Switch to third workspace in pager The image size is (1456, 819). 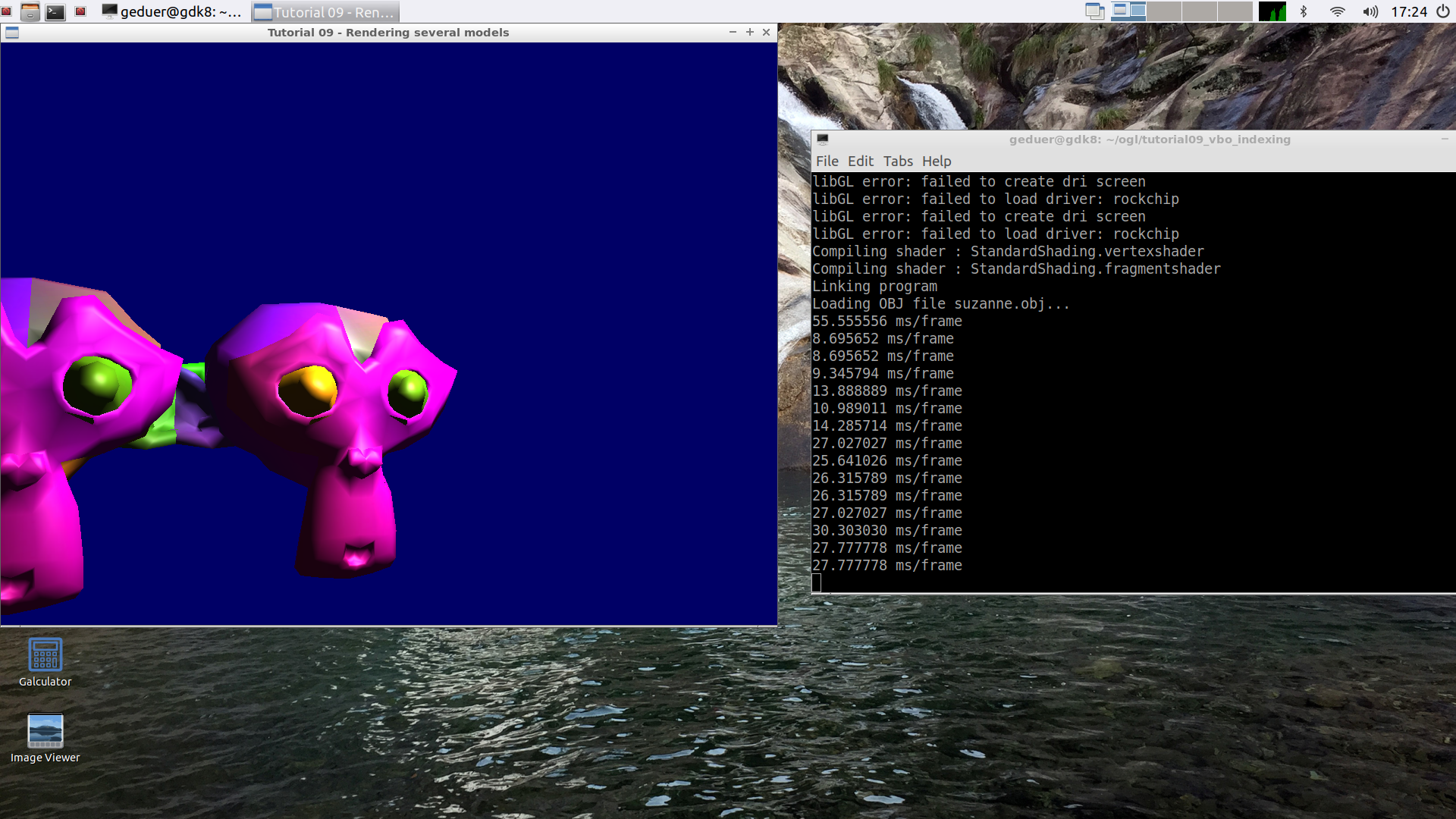(1200, 11)
